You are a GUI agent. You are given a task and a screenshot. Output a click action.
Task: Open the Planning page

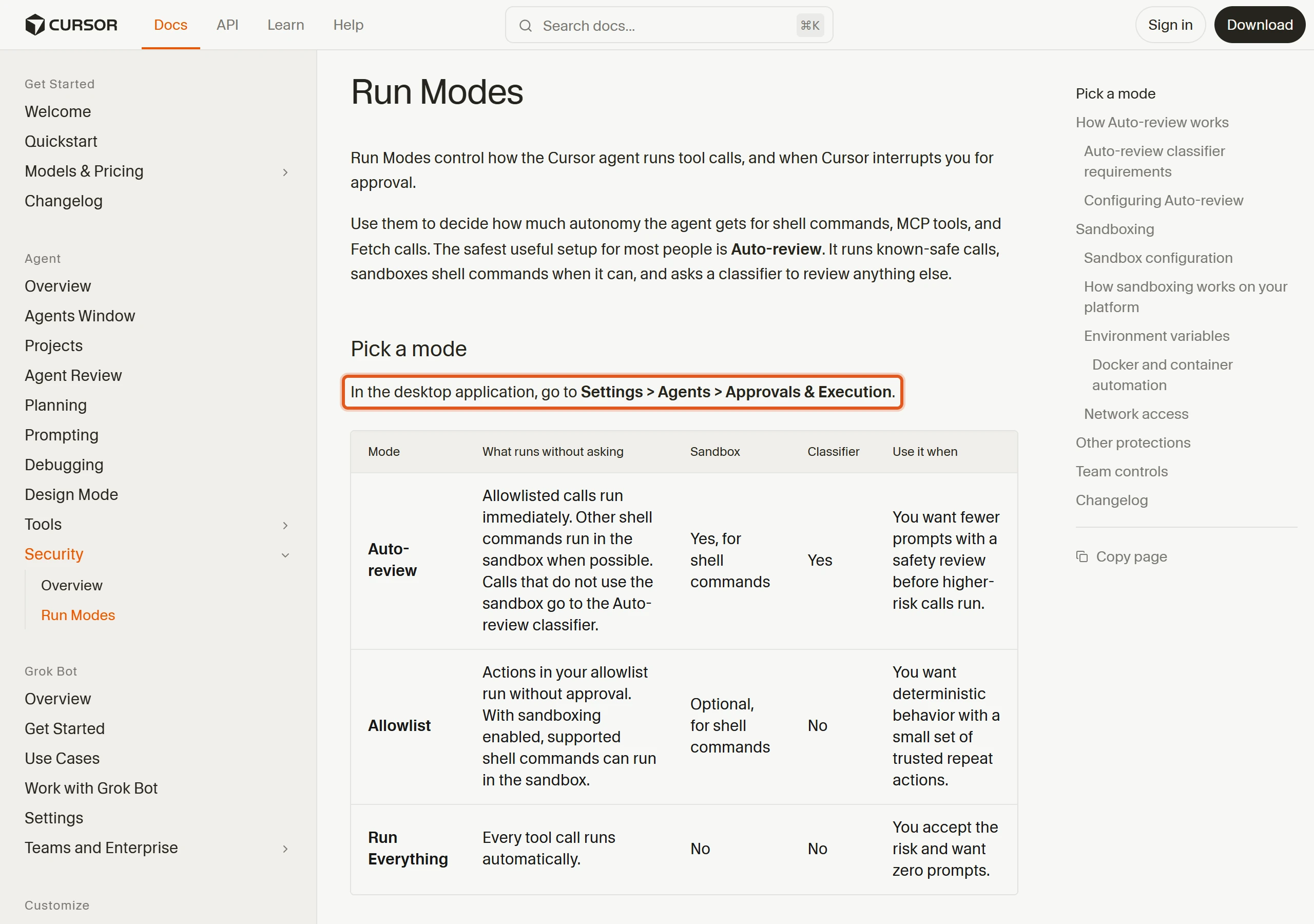(x=55, y=406)
